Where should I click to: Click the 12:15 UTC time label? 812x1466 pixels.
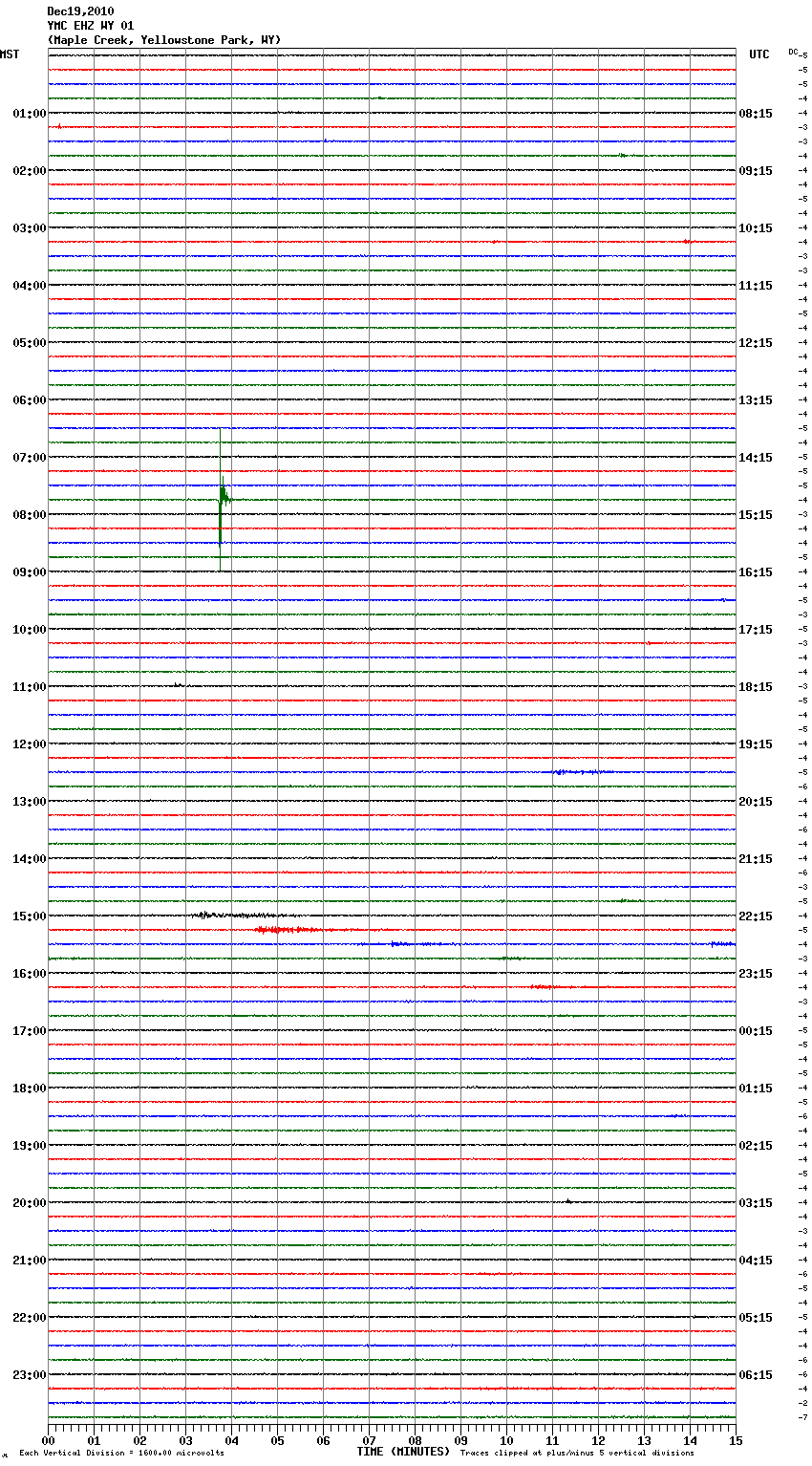pyautogui.click(x=756, y=343)
